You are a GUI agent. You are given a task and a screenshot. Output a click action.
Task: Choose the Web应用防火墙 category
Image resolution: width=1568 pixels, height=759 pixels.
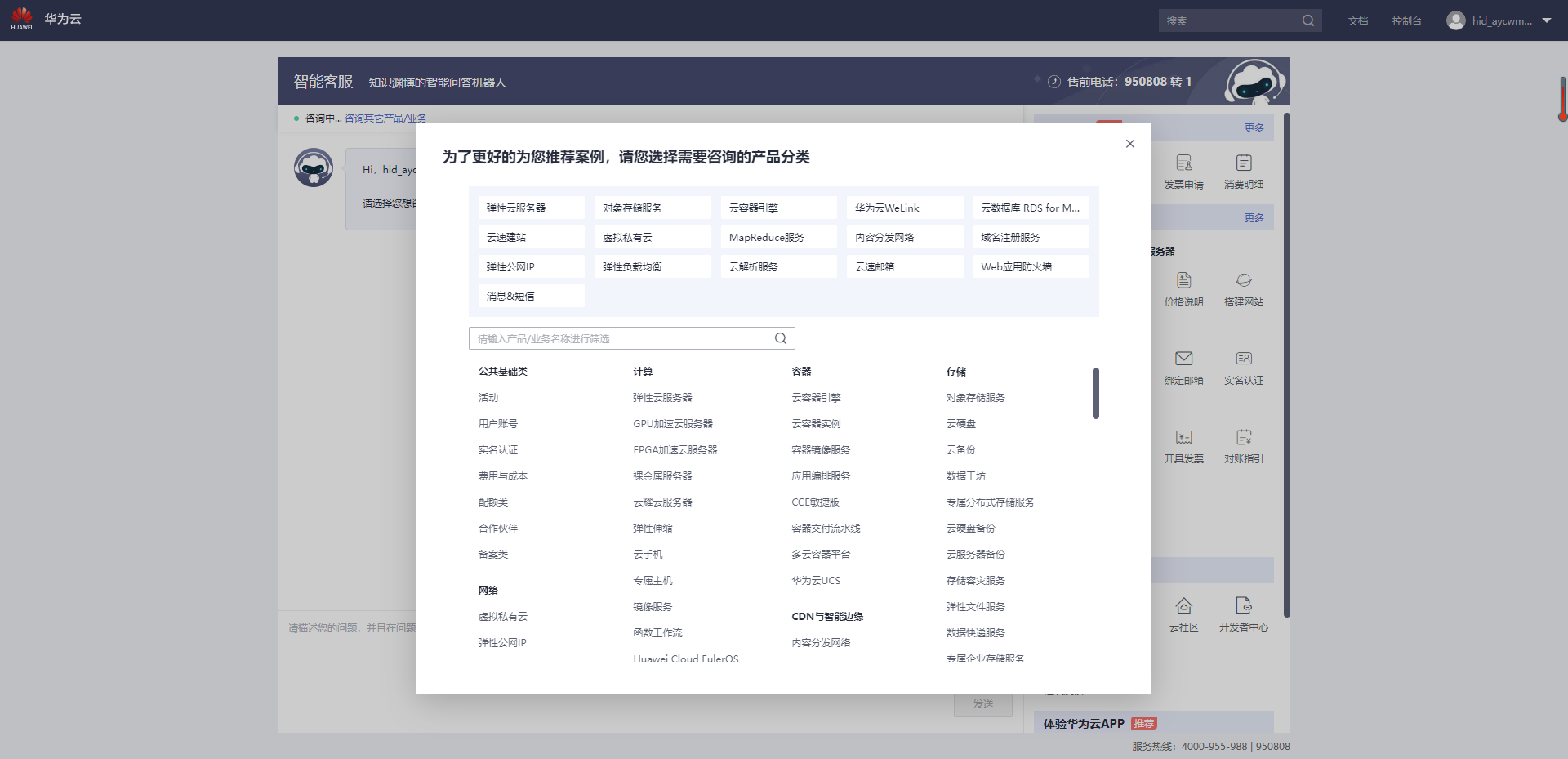(1031, 266)
